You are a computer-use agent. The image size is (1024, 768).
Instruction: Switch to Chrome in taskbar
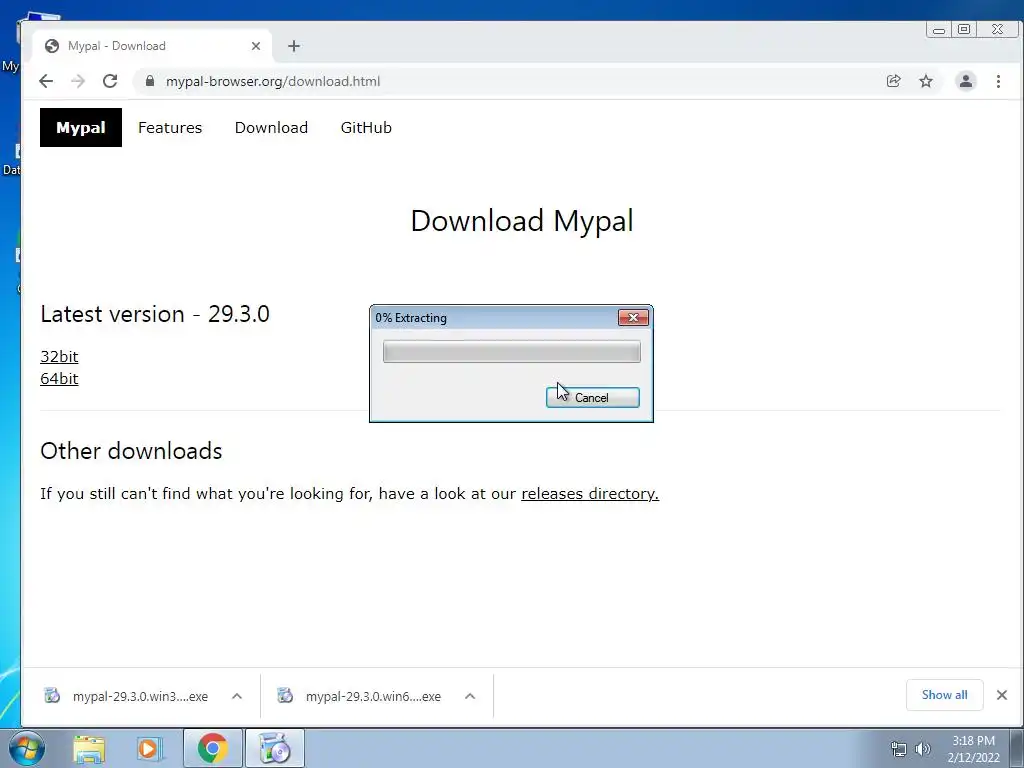[x=212, y=748]
